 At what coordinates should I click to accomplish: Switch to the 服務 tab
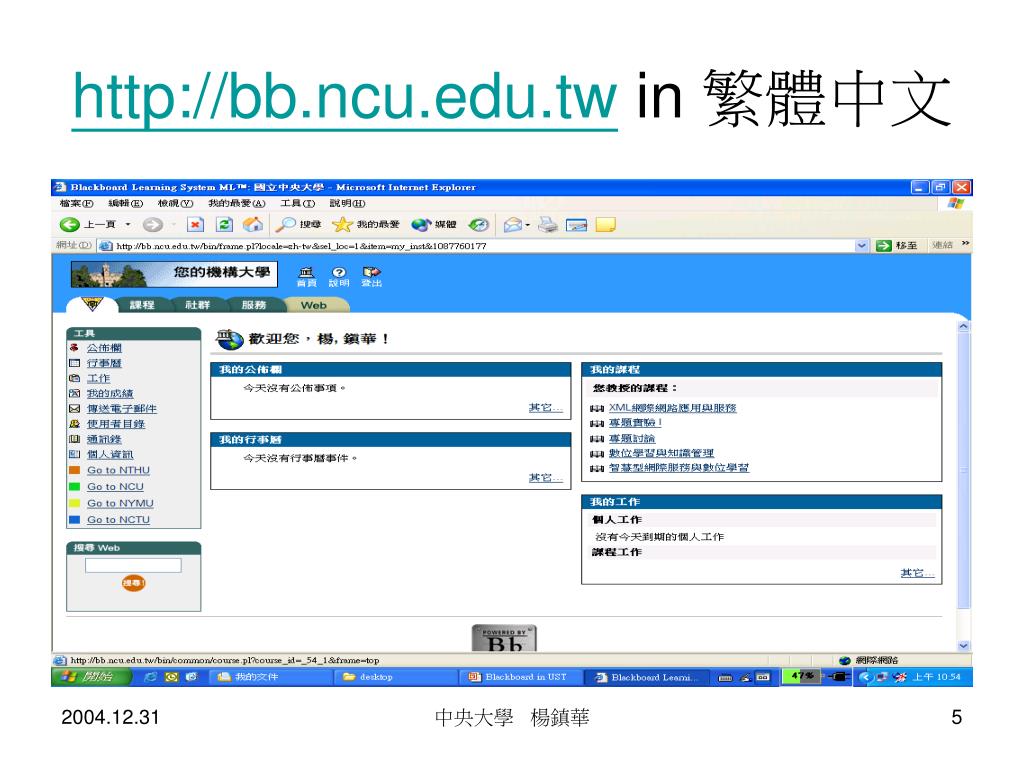pos(253,305)
